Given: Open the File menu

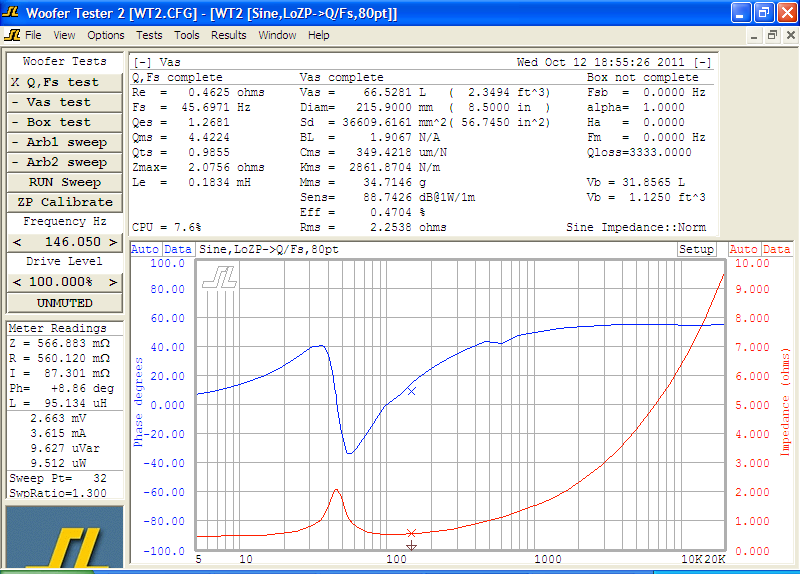Looking at the screenshot, I should click(33, 35).
